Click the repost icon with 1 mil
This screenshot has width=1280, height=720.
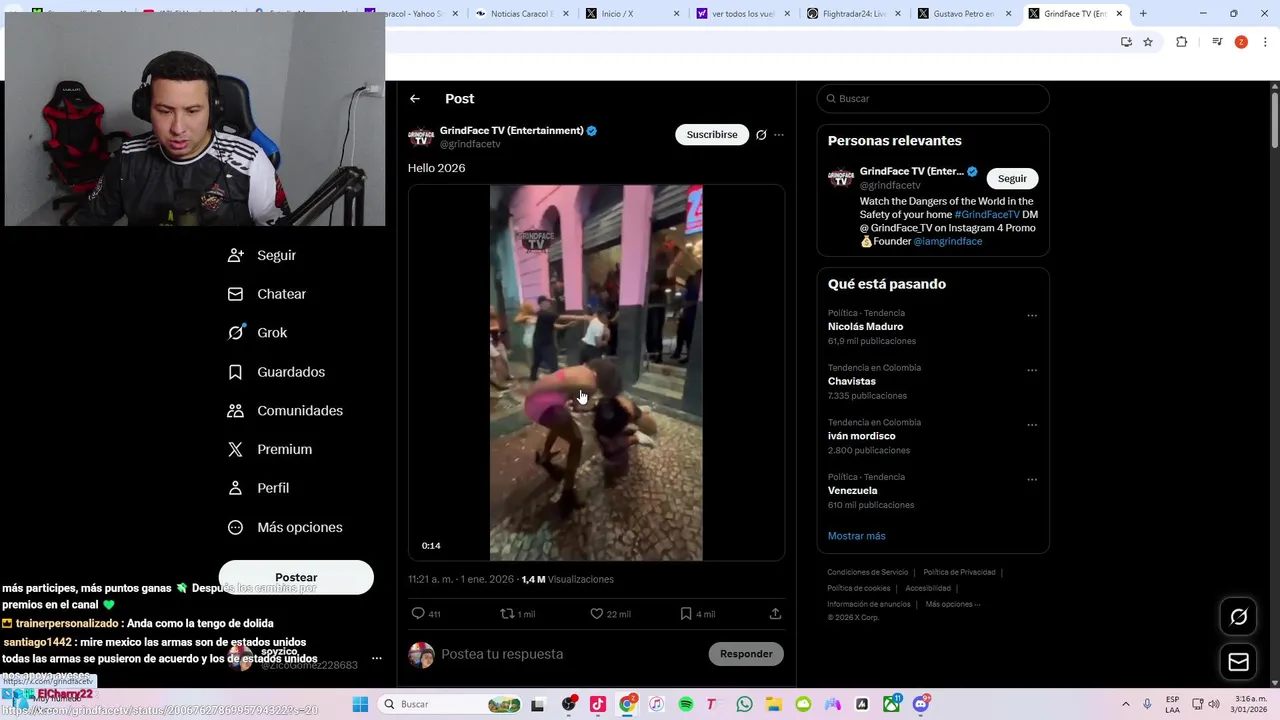[517, 614]
